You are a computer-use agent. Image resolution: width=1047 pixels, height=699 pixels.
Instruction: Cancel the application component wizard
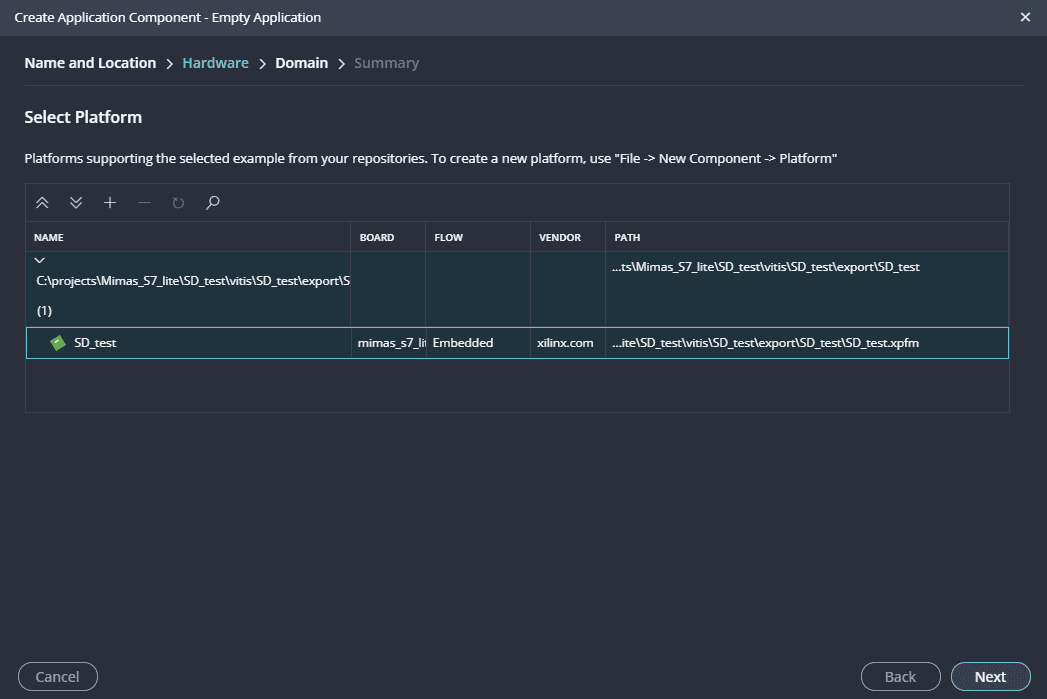[57, 677]
